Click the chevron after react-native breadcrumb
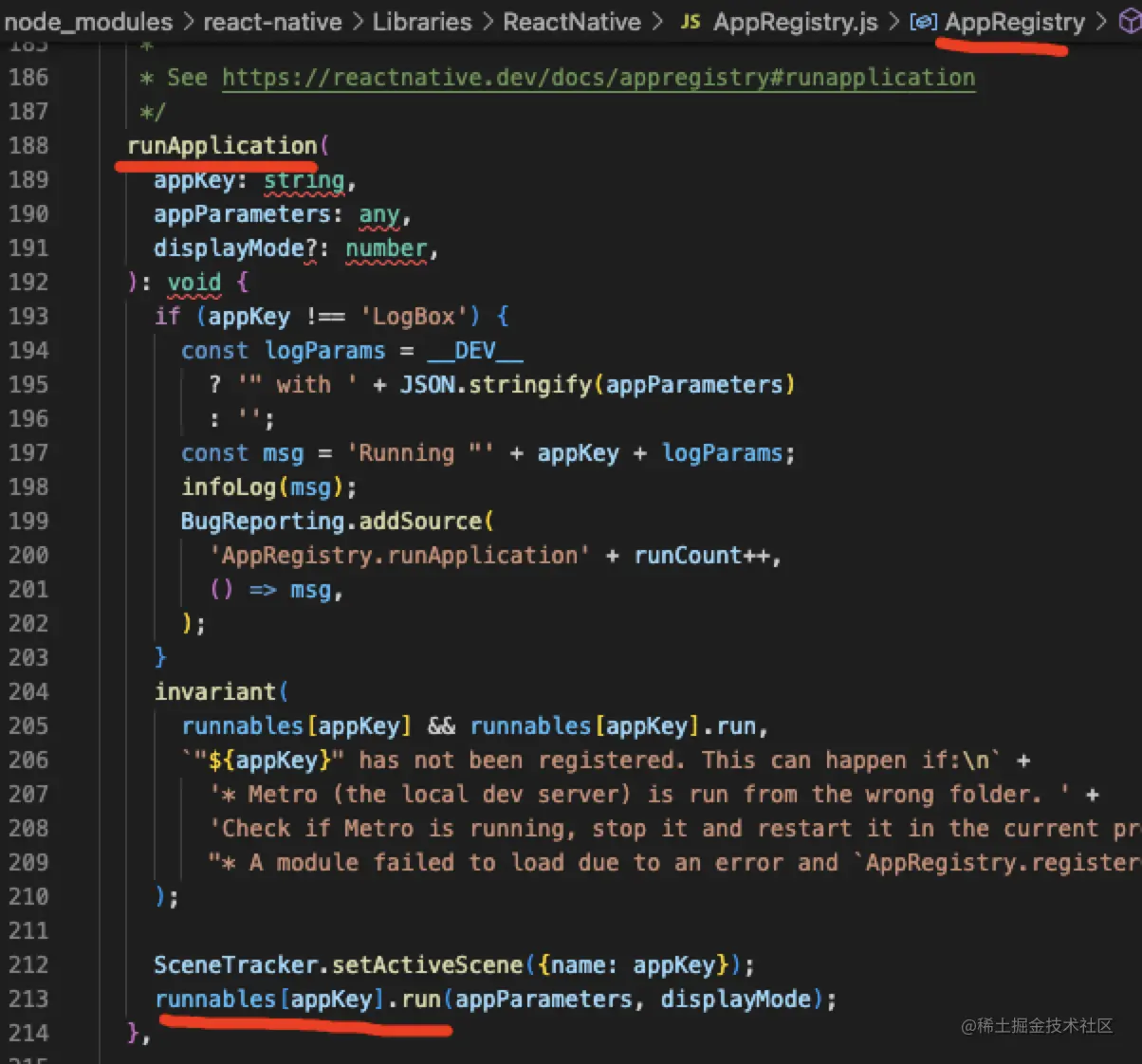Screen dimensions: 1142x1064 click(x=358, y=22)
